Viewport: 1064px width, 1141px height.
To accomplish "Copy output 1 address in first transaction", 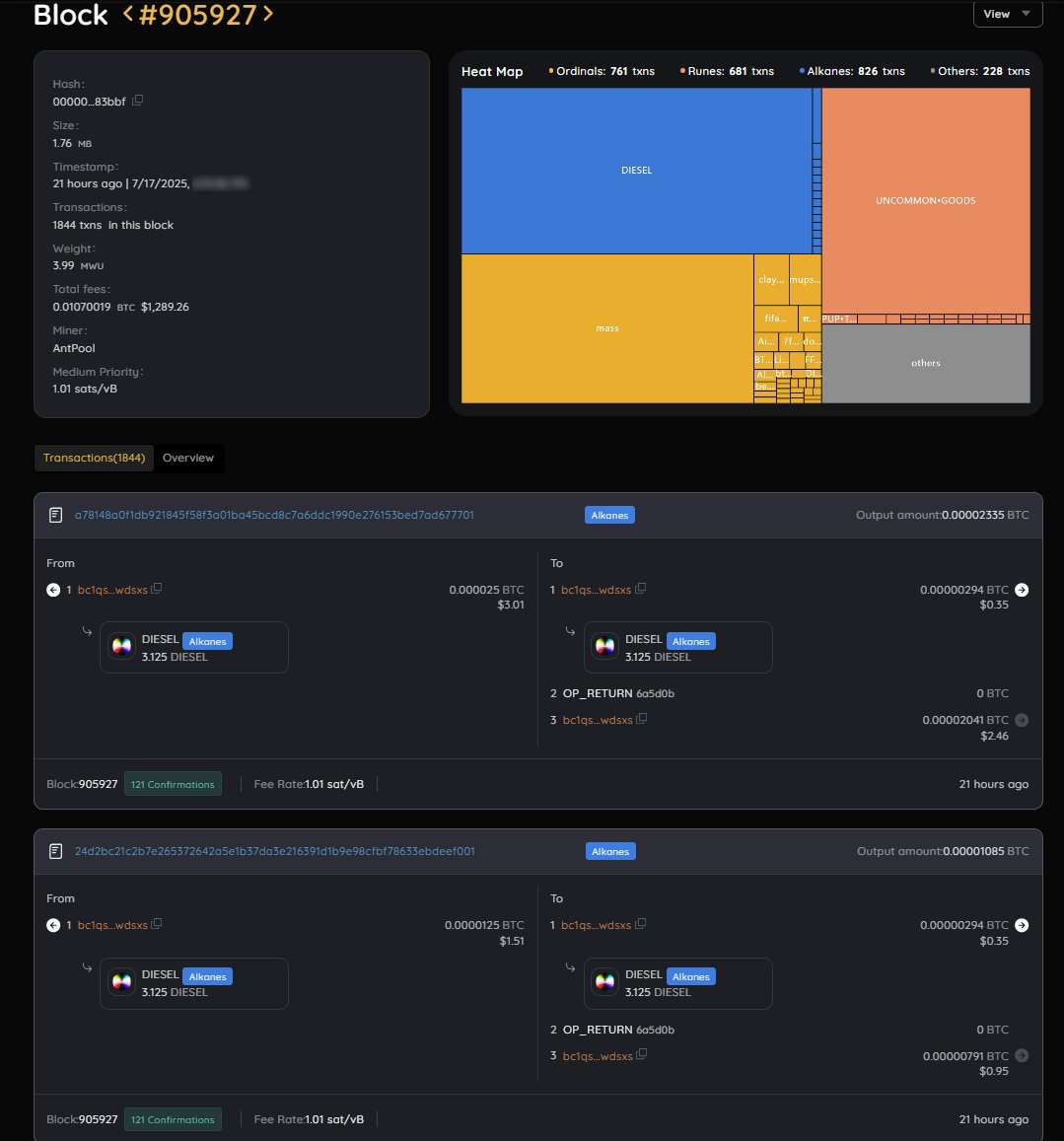I will click(640, 589).
